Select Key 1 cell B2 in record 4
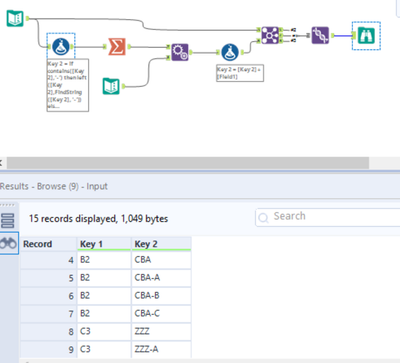 [104, 260]
